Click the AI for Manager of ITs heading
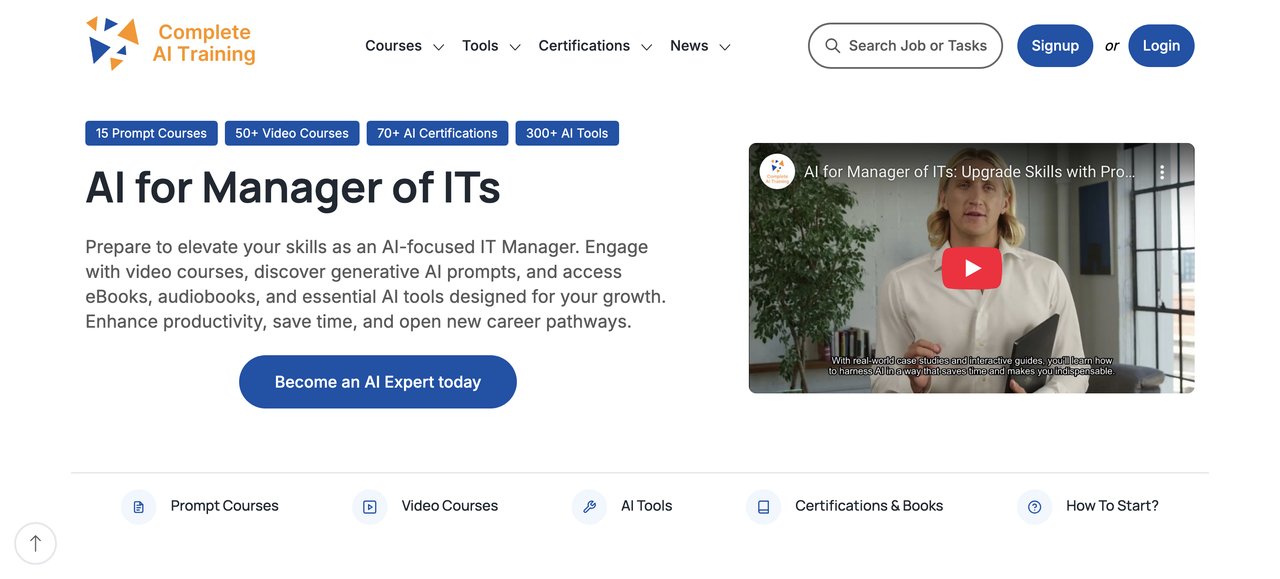1280x579 pixels. 293,187
